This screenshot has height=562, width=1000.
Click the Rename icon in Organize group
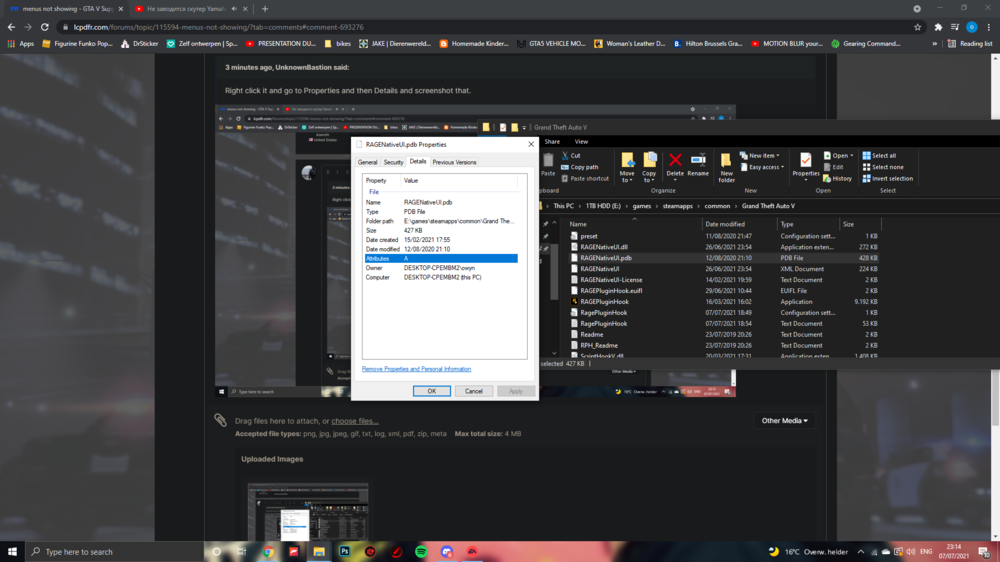coord(698,159)
